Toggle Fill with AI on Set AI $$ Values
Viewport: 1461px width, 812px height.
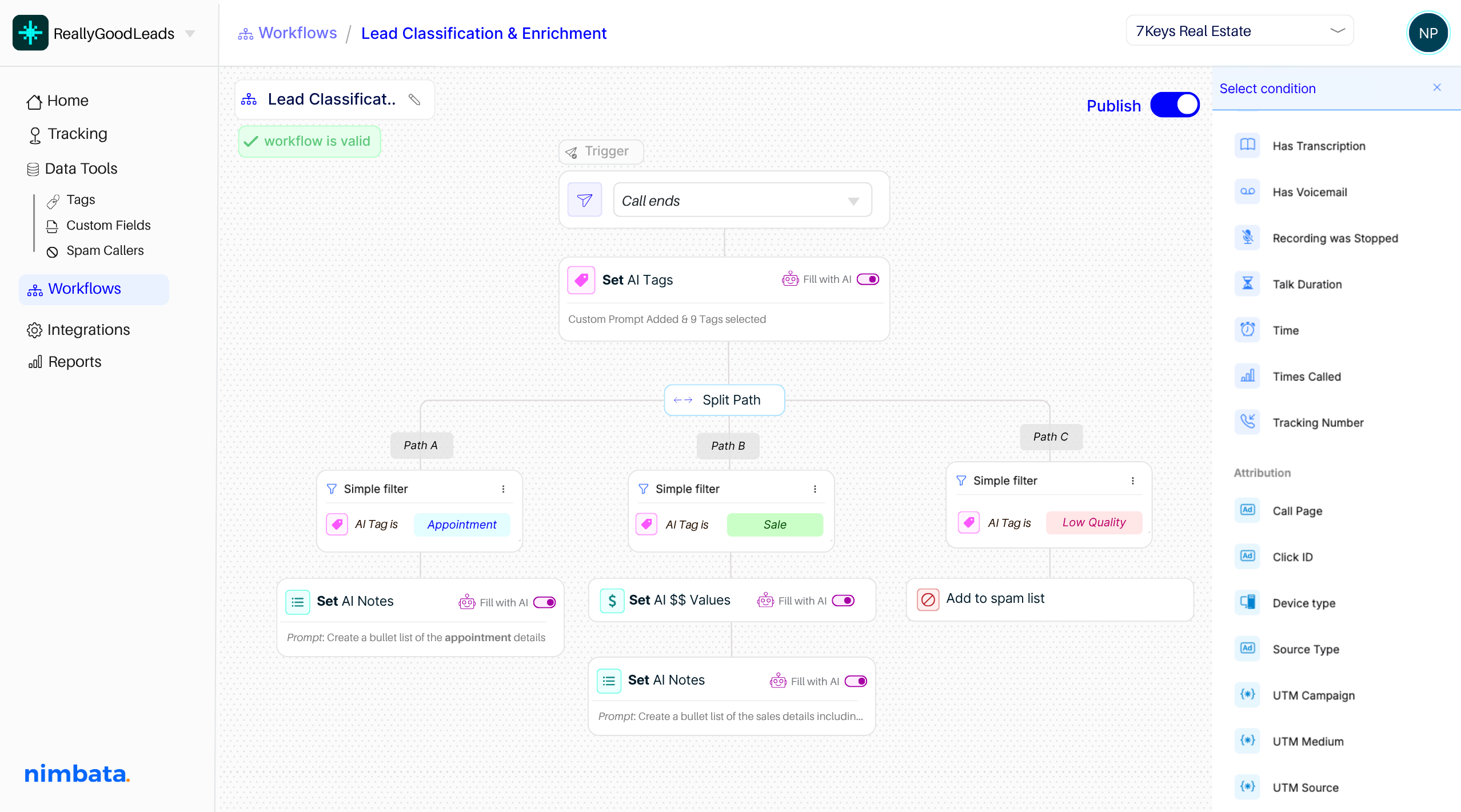(843, 601)
